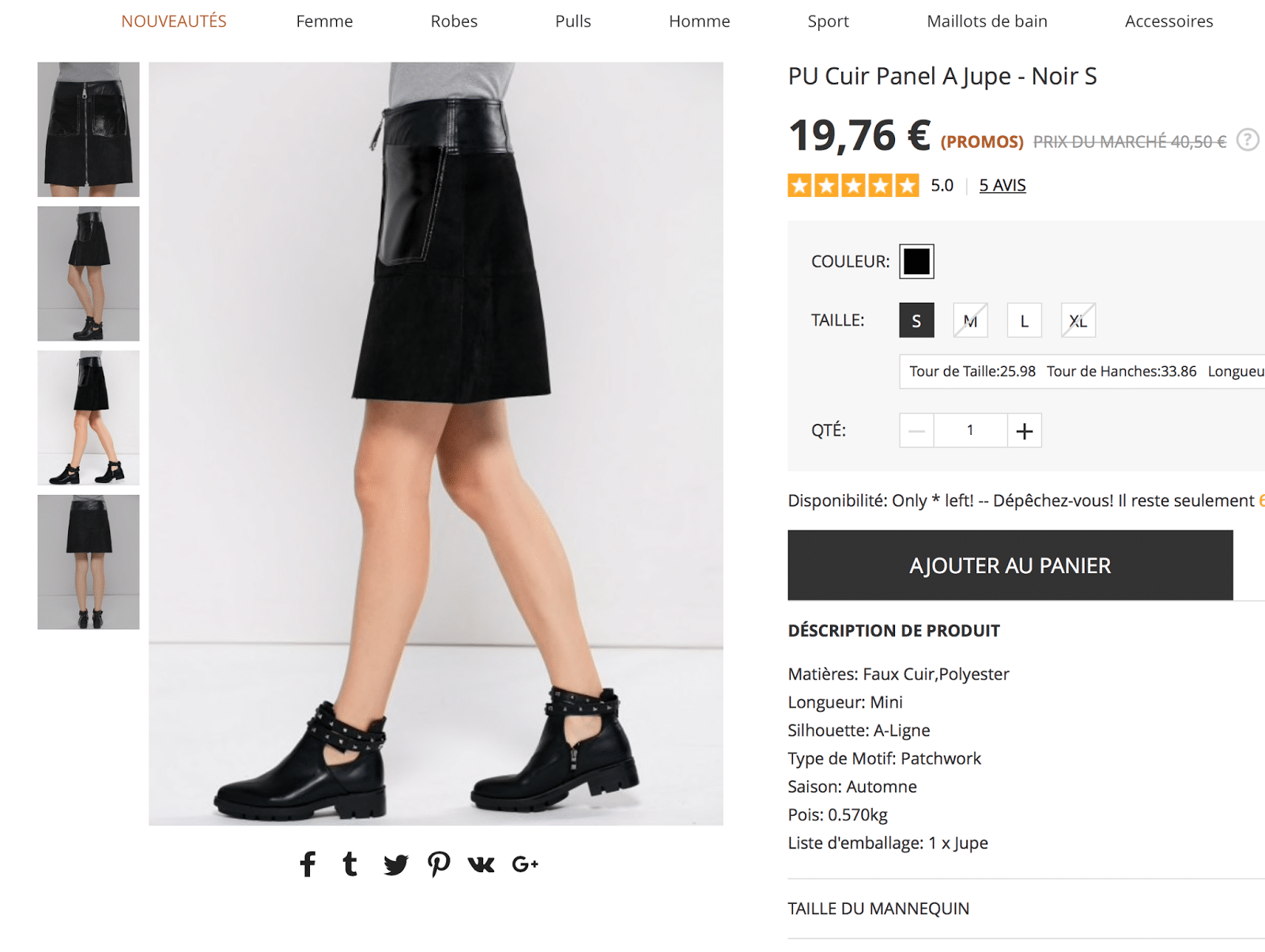The image size is (1265, 952).
Task: Click Ajouter au Panier button
Action: click(x=1010, y=565)
